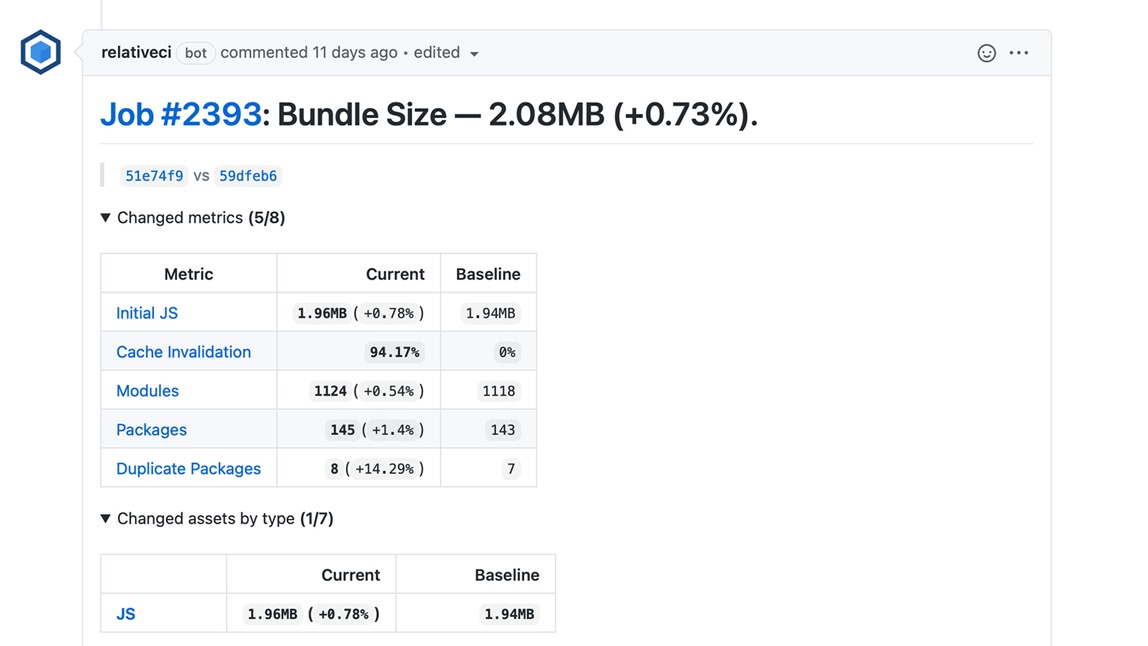Click the relativeci username
The height and width of the screenshot is (646, 1148).
pyautogui.click(x=136, y=53)
